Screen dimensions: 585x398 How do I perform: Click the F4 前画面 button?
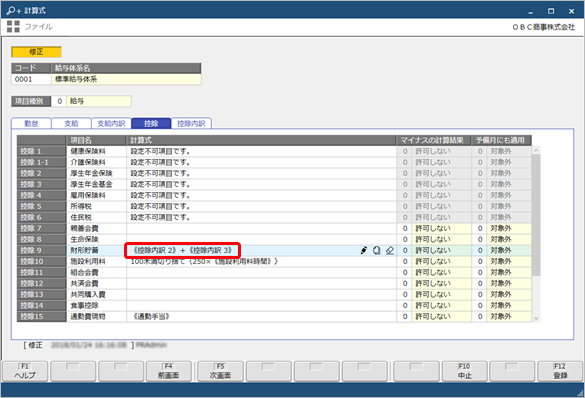click(x=169, y=371)
